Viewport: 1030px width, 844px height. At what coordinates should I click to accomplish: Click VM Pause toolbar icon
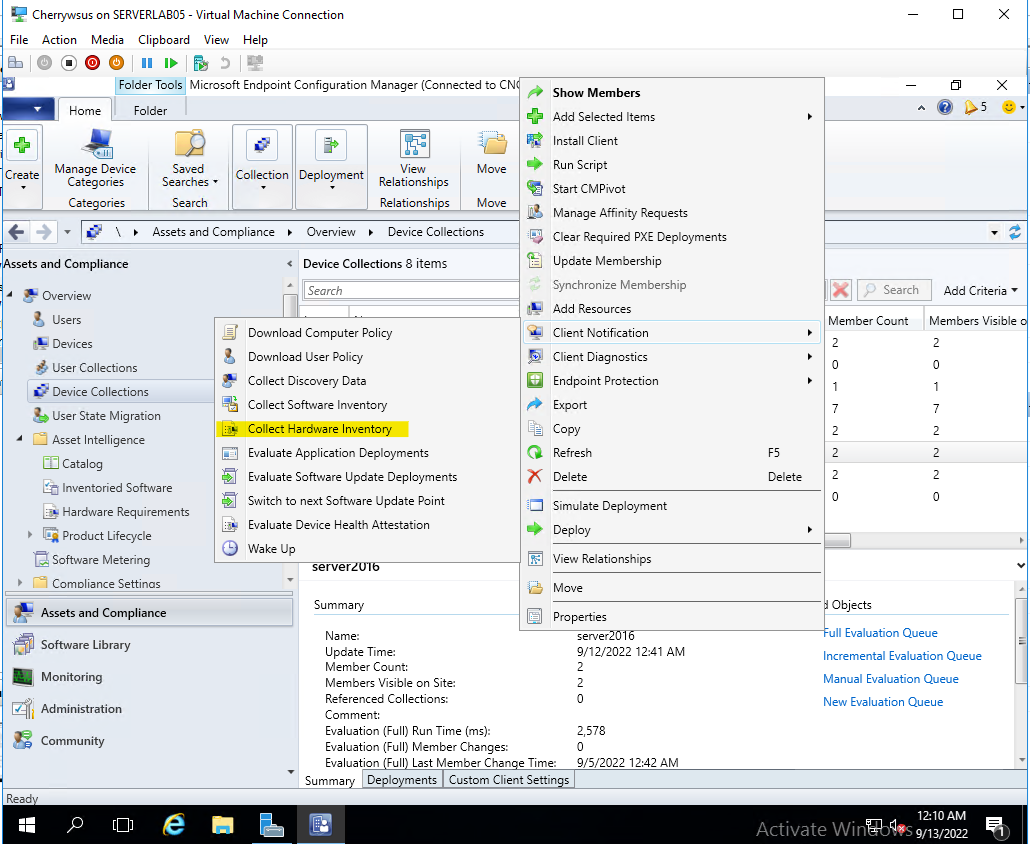(146, 63)
